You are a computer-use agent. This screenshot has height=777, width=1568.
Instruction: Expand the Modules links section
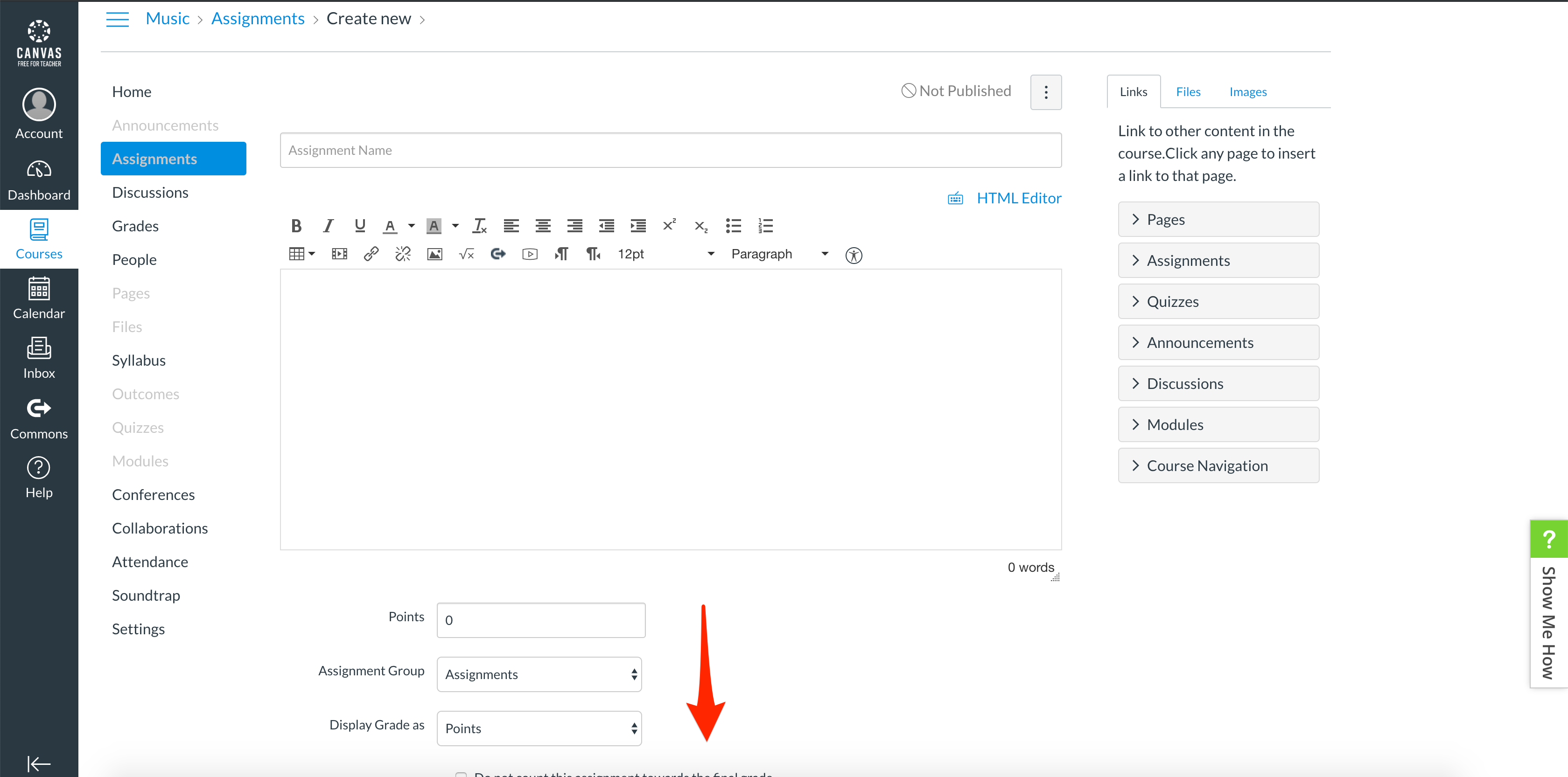click(x=1218, y=425)
